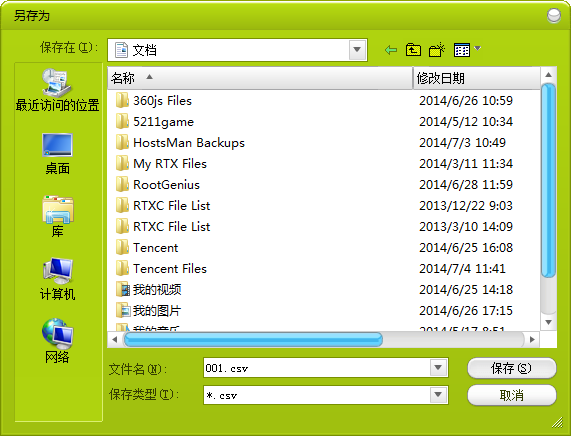
Task: Click date 2014/6/26 10:59
Action: (x=466, y=101)
